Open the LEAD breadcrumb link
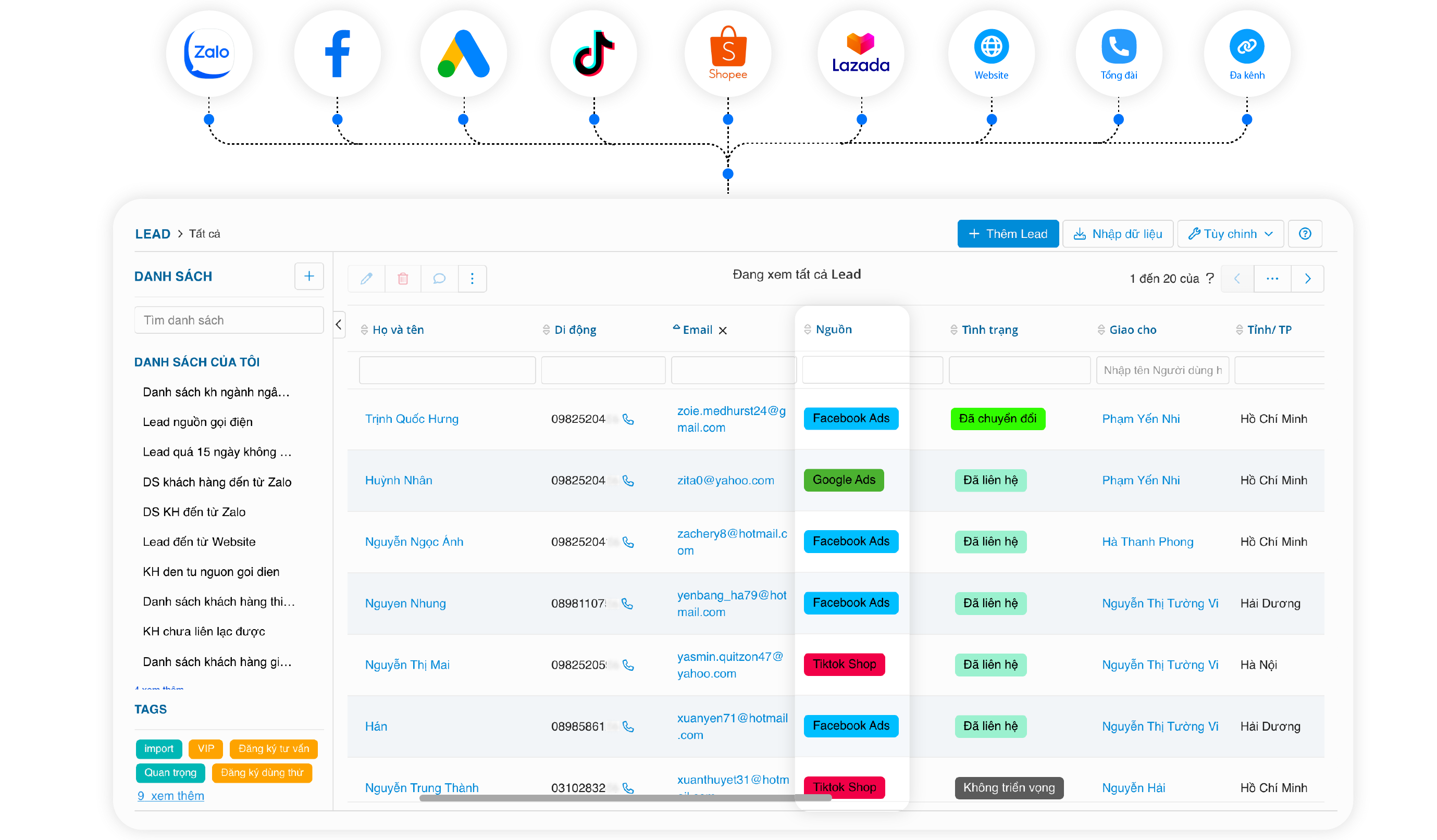The width and height of the screenshot is (1437, 840). coord(153,234)
